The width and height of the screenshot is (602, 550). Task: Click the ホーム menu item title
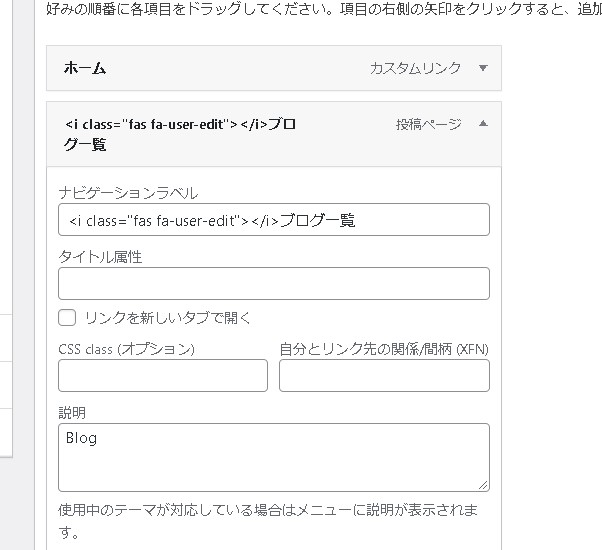[85, 68]
